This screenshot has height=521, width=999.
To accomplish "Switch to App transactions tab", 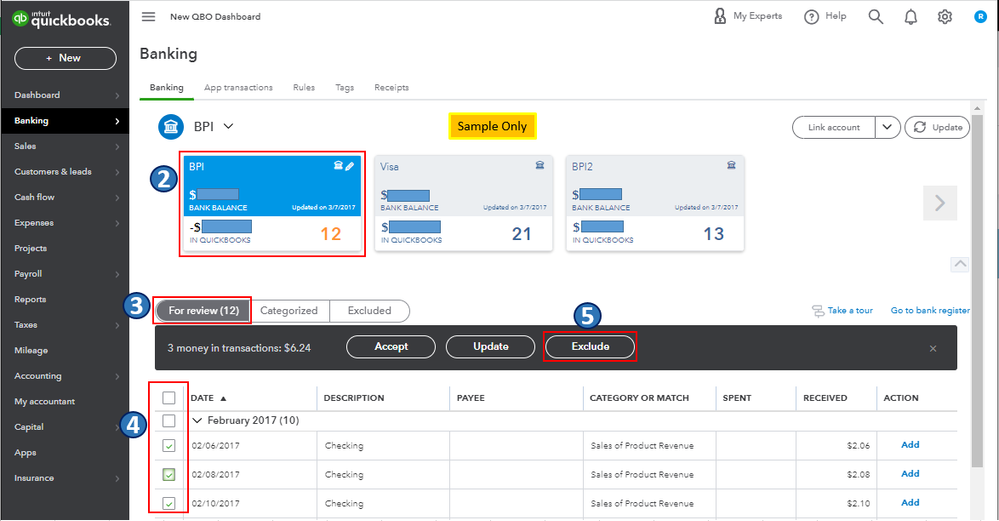I will pos(238,87).
